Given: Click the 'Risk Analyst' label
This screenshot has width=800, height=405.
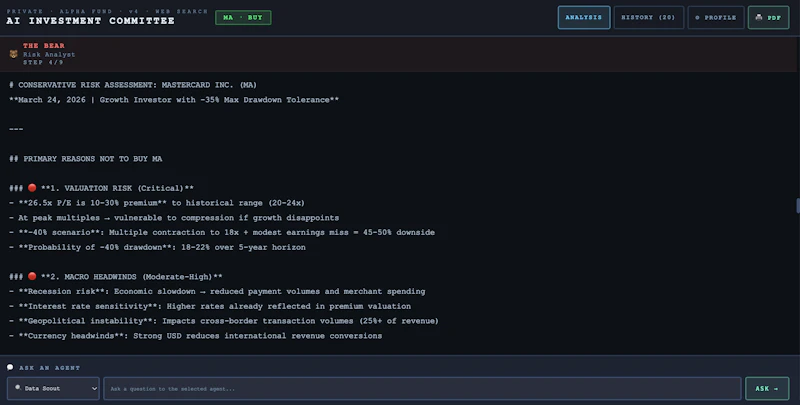Looking at the screenshot, I should tap(49, 54).
